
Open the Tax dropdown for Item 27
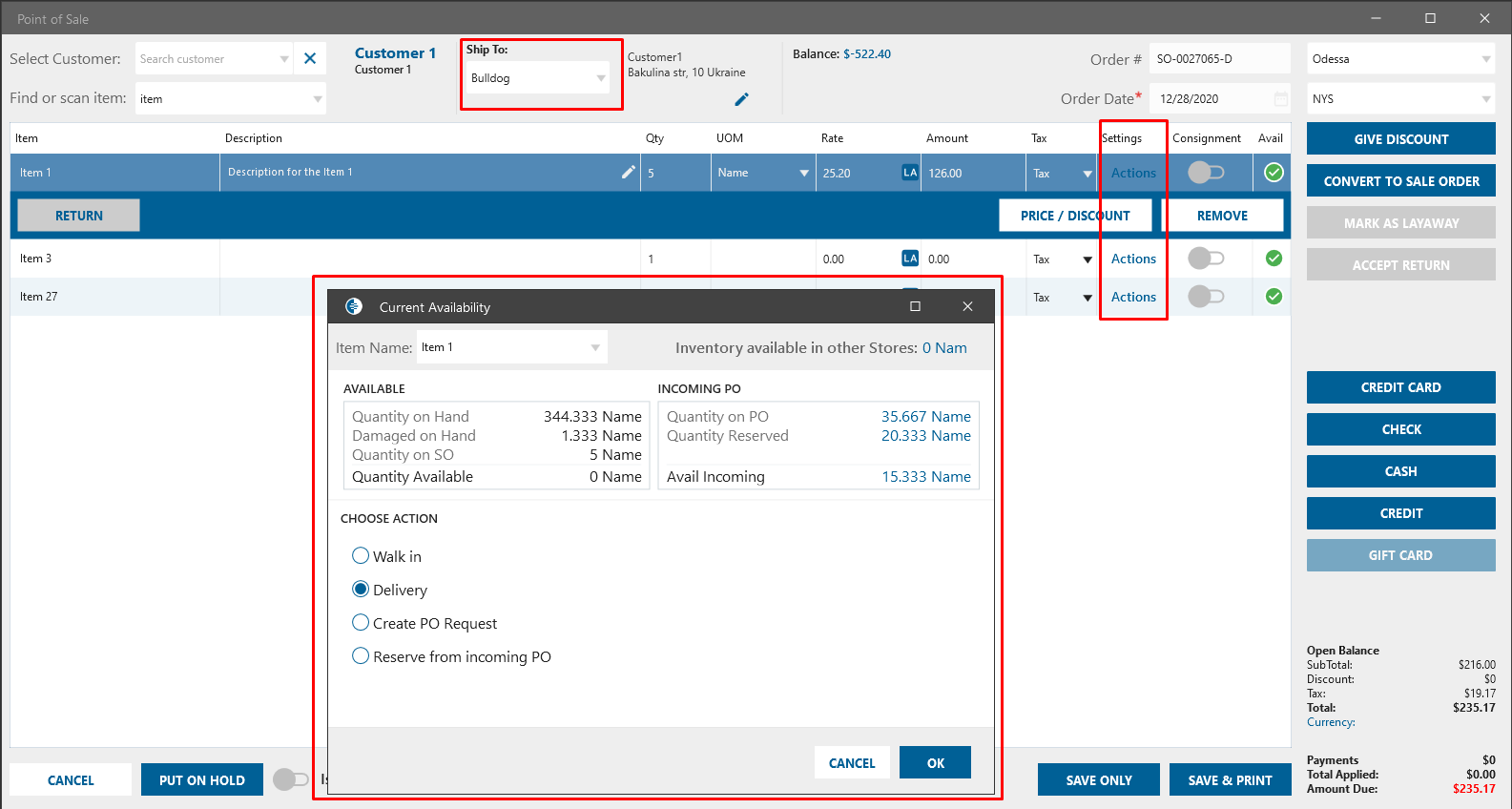1087,298
